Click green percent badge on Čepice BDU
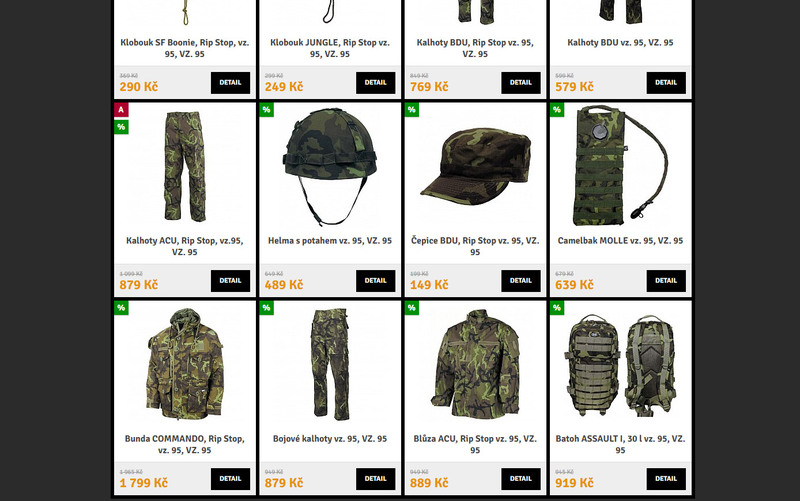The height and width of the screenshot is (501, 800). (412, 110)
